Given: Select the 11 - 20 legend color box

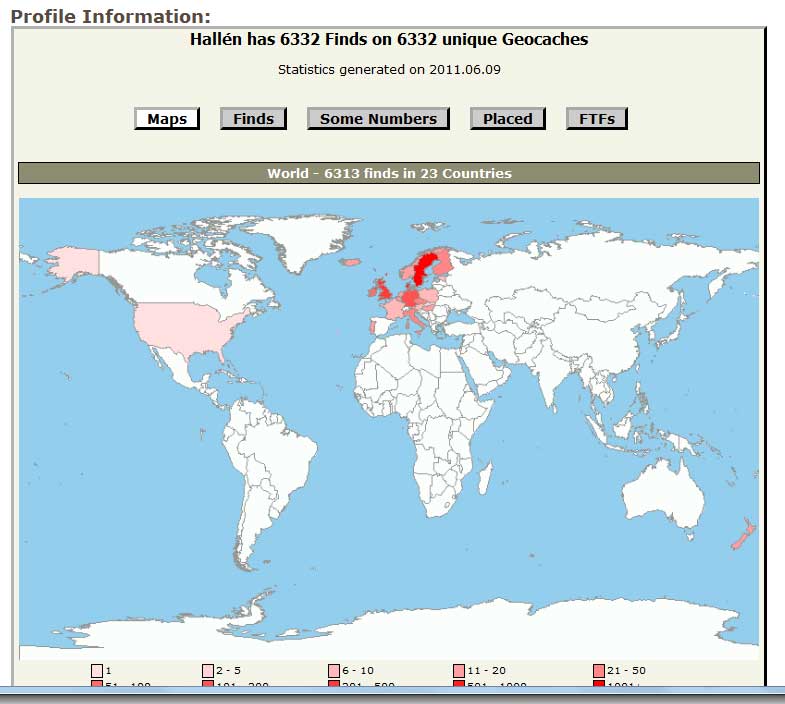Looking at the screenshot, I should (459, 670).
